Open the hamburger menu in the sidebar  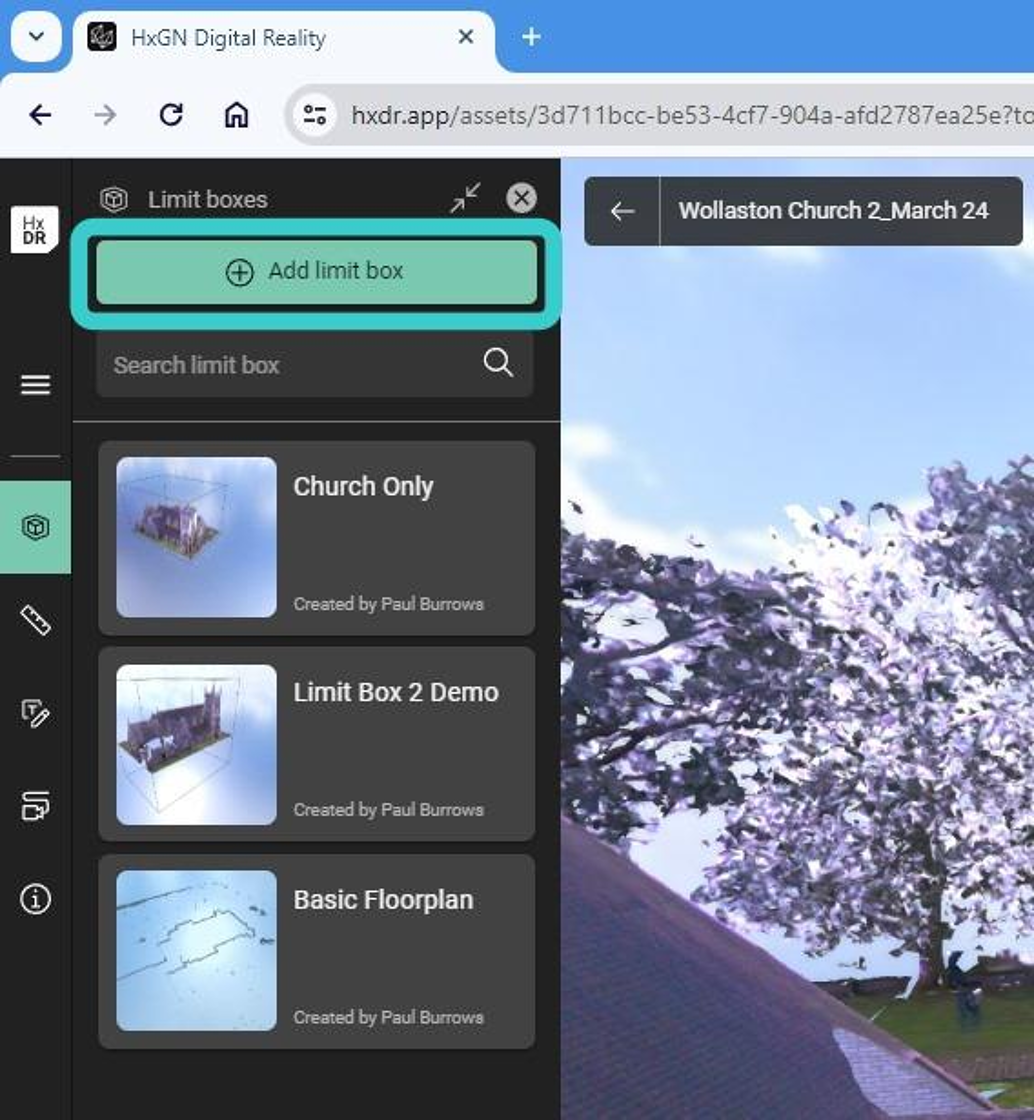coord(35,384)
